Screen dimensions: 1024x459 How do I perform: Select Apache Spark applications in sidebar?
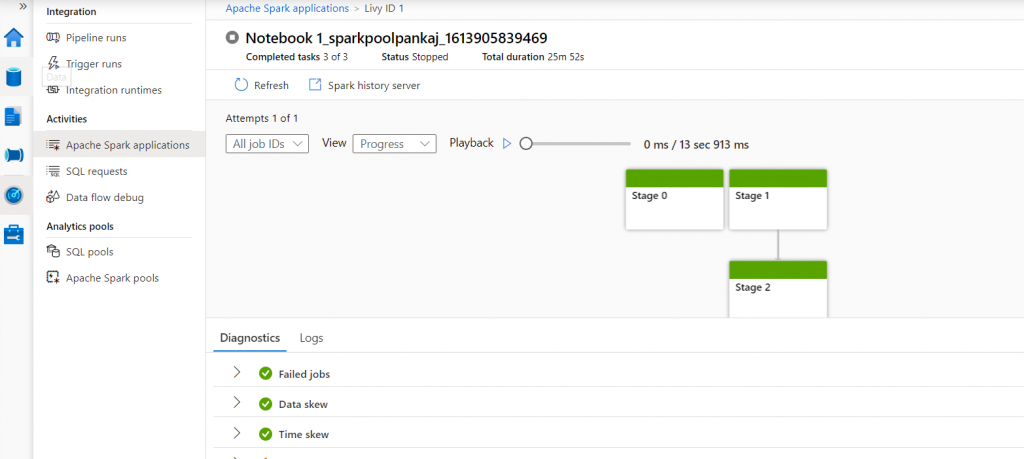click(x=120, y=145)
